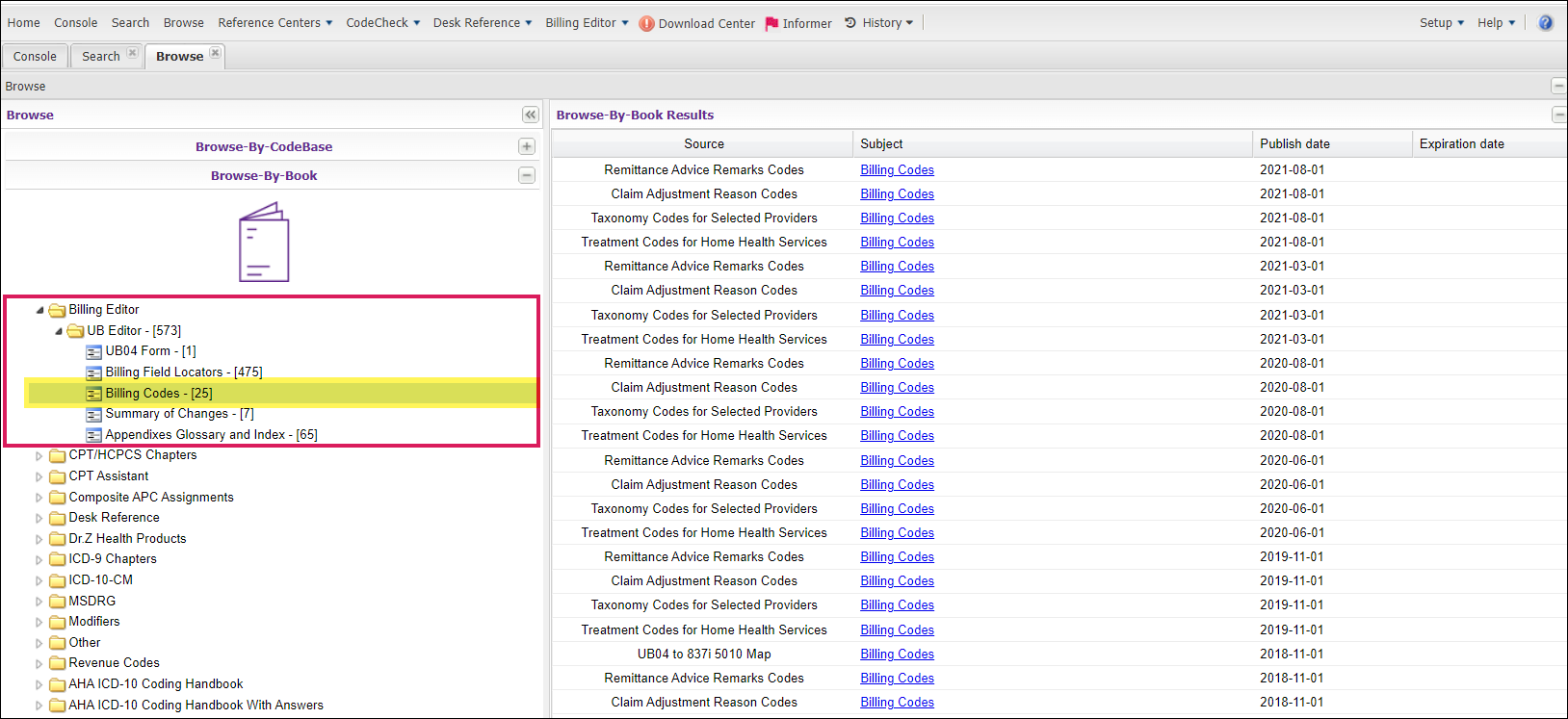
Task: Open the Reference Centers menu
Action: 274,23
